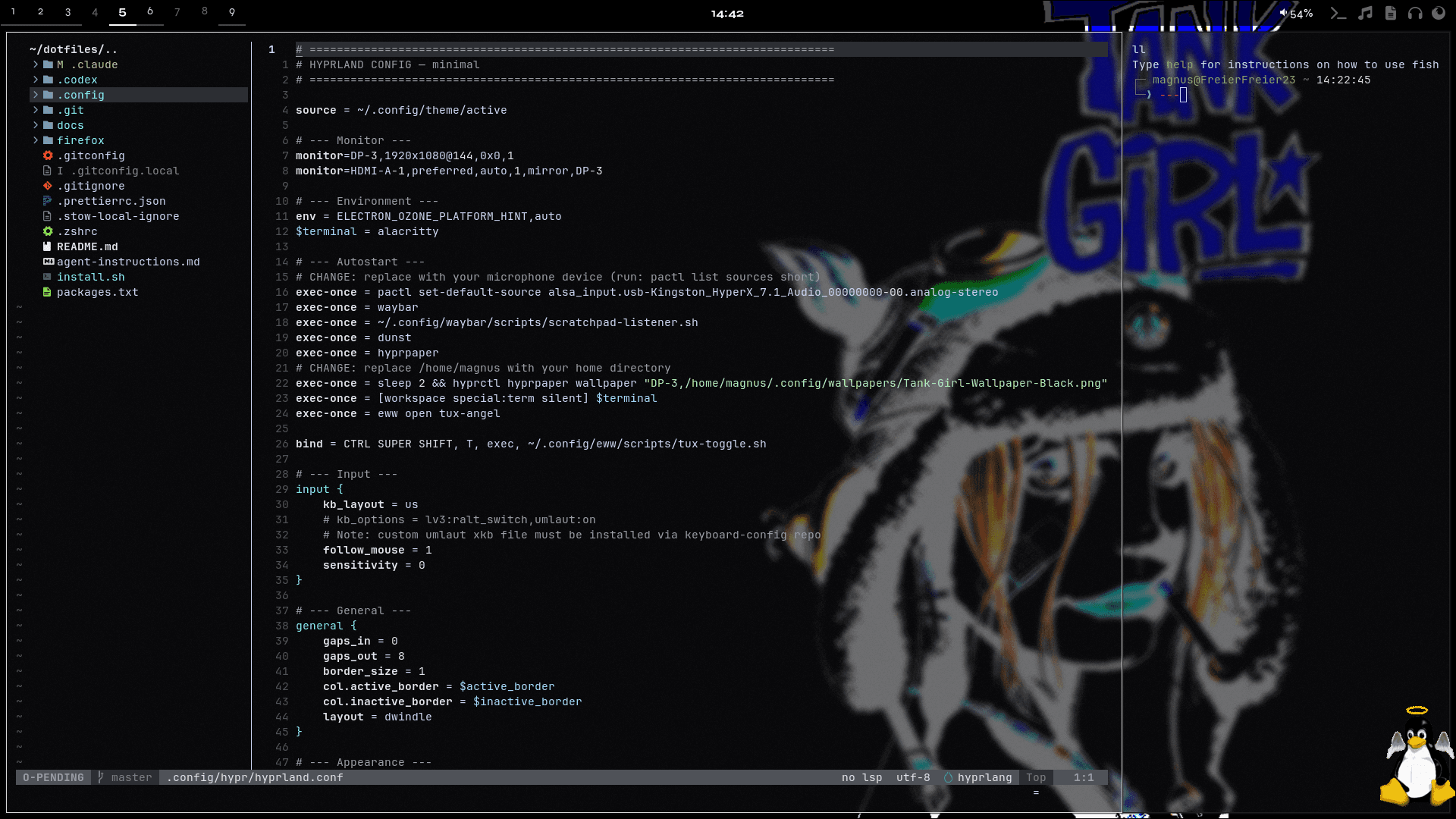Switch to workspace 3

67,12
